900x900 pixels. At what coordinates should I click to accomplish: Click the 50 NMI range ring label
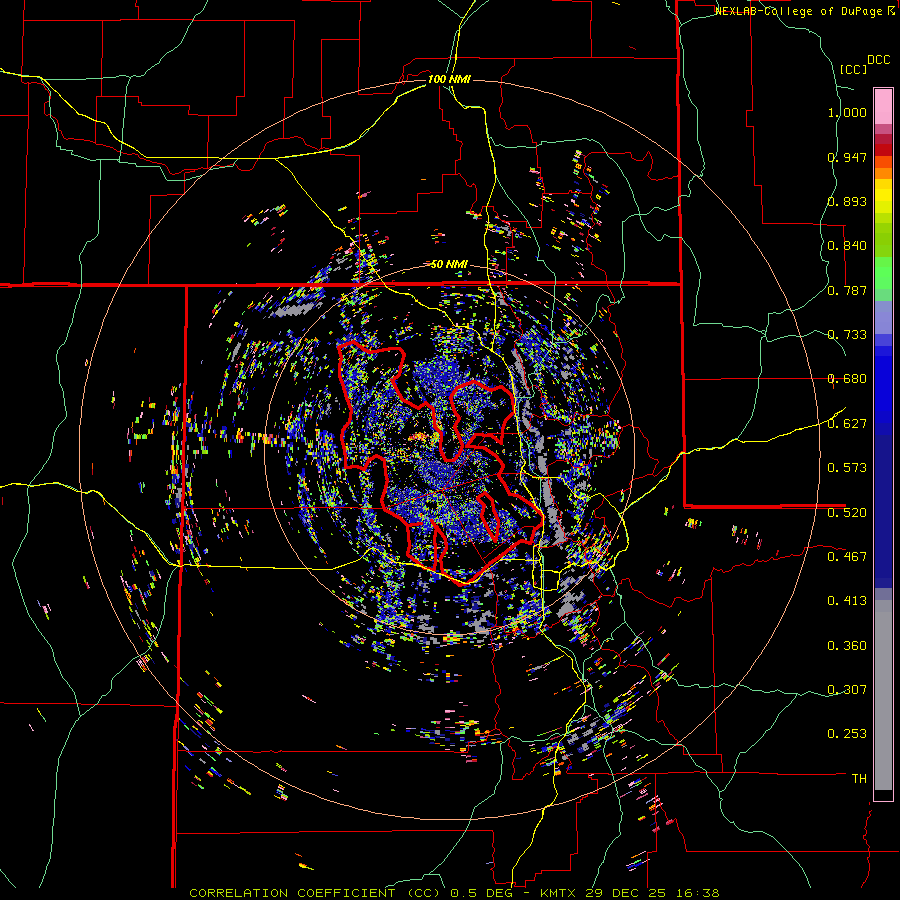(449, 264)
